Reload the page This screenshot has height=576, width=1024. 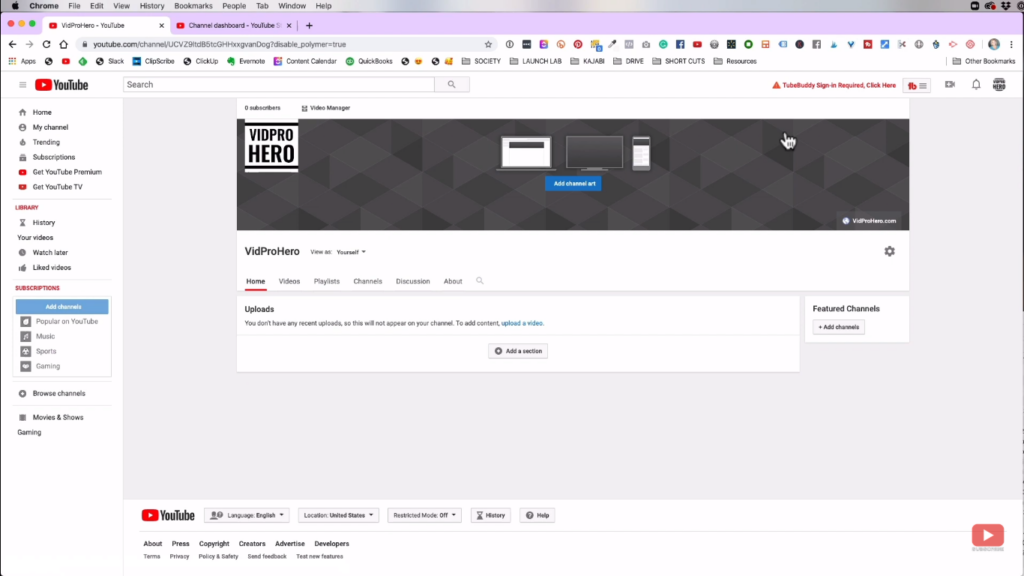pyautogui.click(x=46, y=44)
